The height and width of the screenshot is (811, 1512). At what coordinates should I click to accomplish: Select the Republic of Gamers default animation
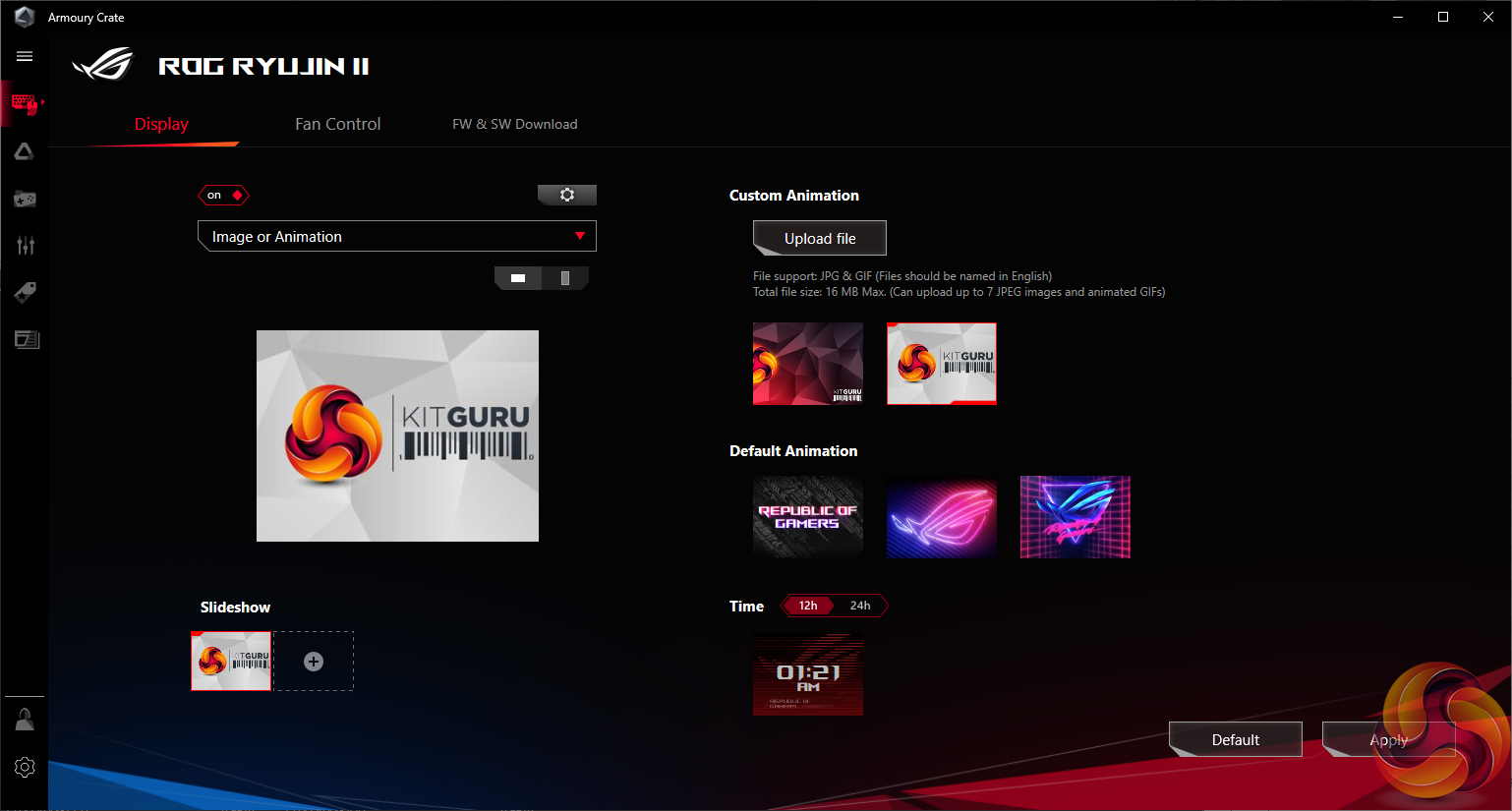pyautogui.click(x=808, y=517)
